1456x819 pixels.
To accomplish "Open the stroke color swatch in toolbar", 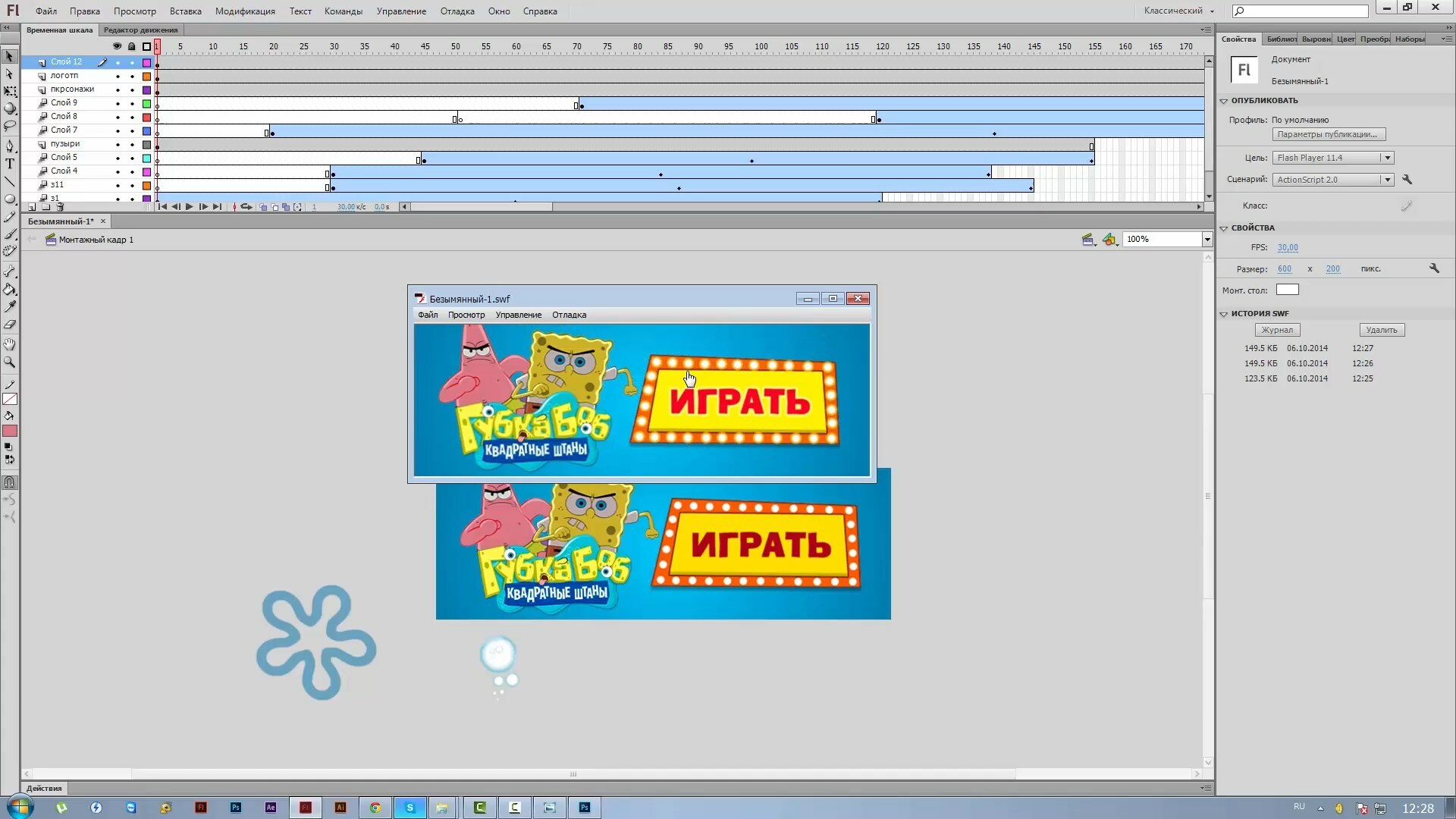I will coord(10,400).
